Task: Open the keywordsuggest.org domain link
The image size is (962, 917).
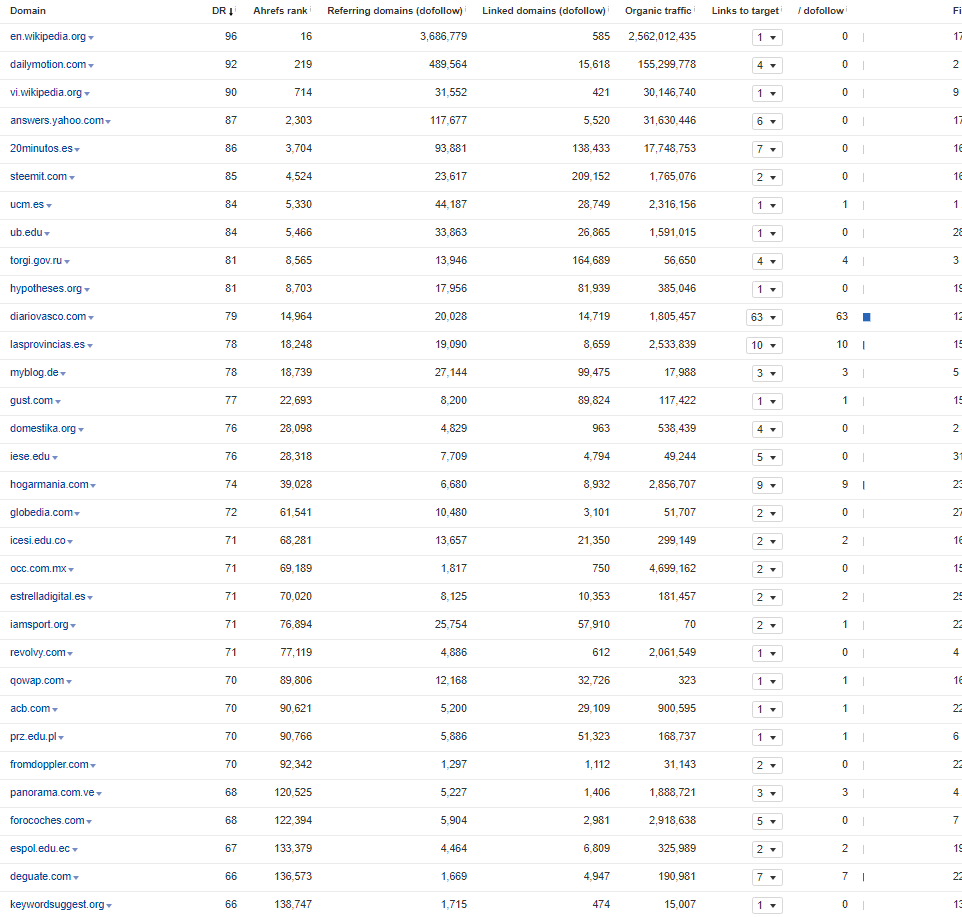Action: point(57,905)
